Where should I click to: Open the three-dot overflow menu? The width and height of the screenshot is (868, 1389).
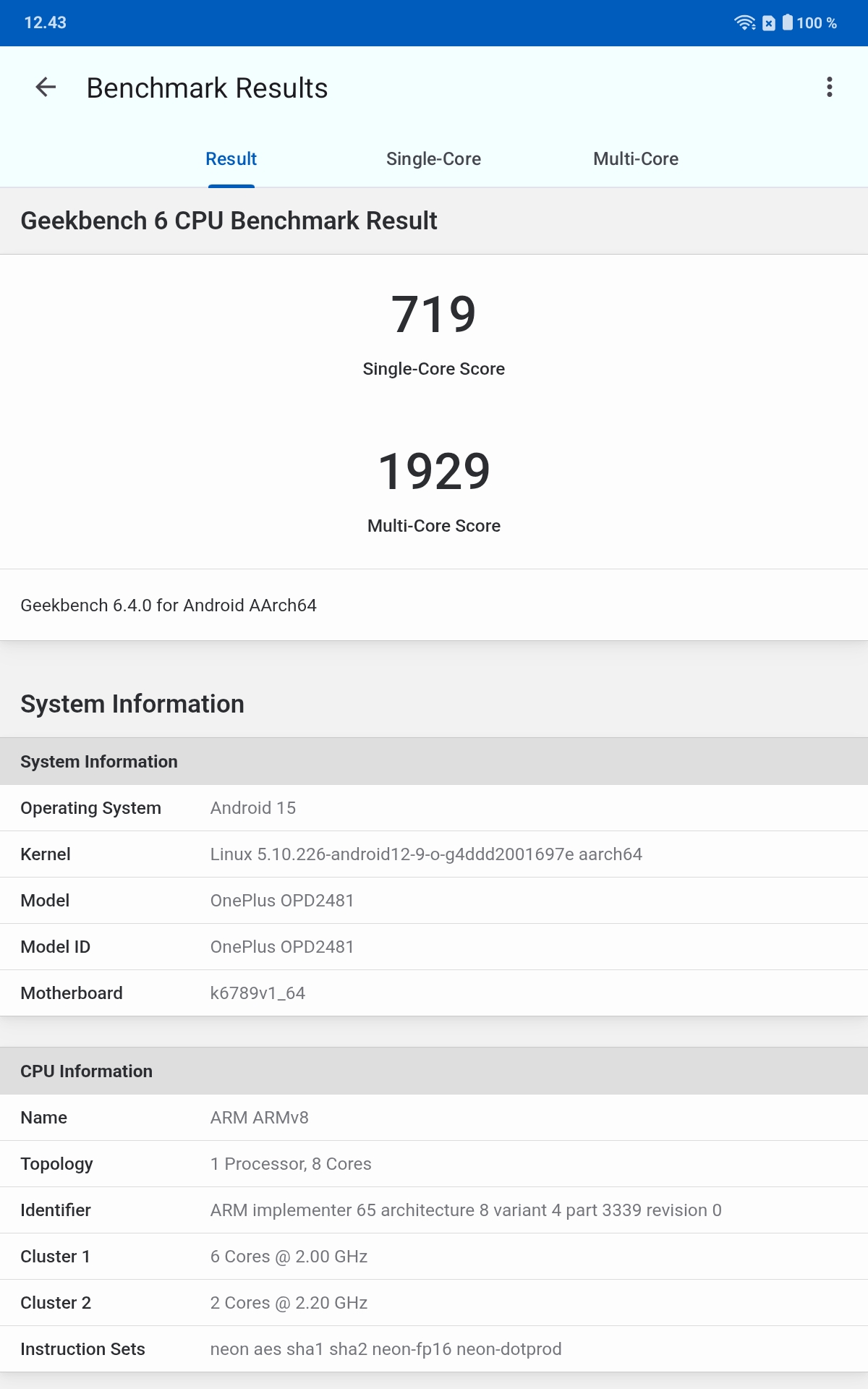(830, 88)
